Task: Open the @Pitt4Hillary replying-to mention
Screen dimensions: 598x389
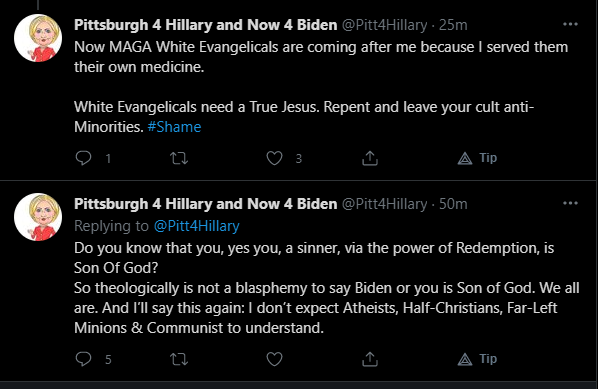Action: (x=196, y=226)
